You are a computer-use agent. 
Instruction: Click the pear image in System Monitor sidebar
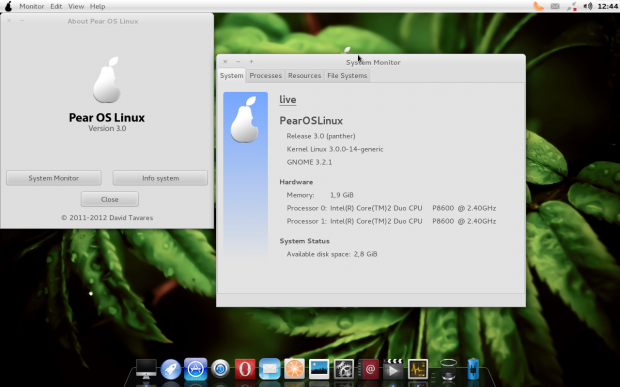(x=245, y=120)
